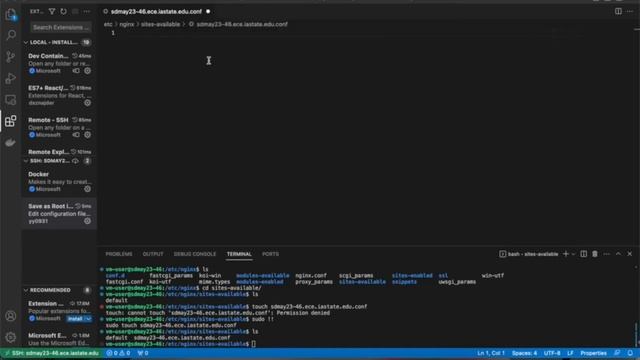Open Install dropdown arrow for Extension Pack
Screen dimensions: 640x360
click(88, 319)
